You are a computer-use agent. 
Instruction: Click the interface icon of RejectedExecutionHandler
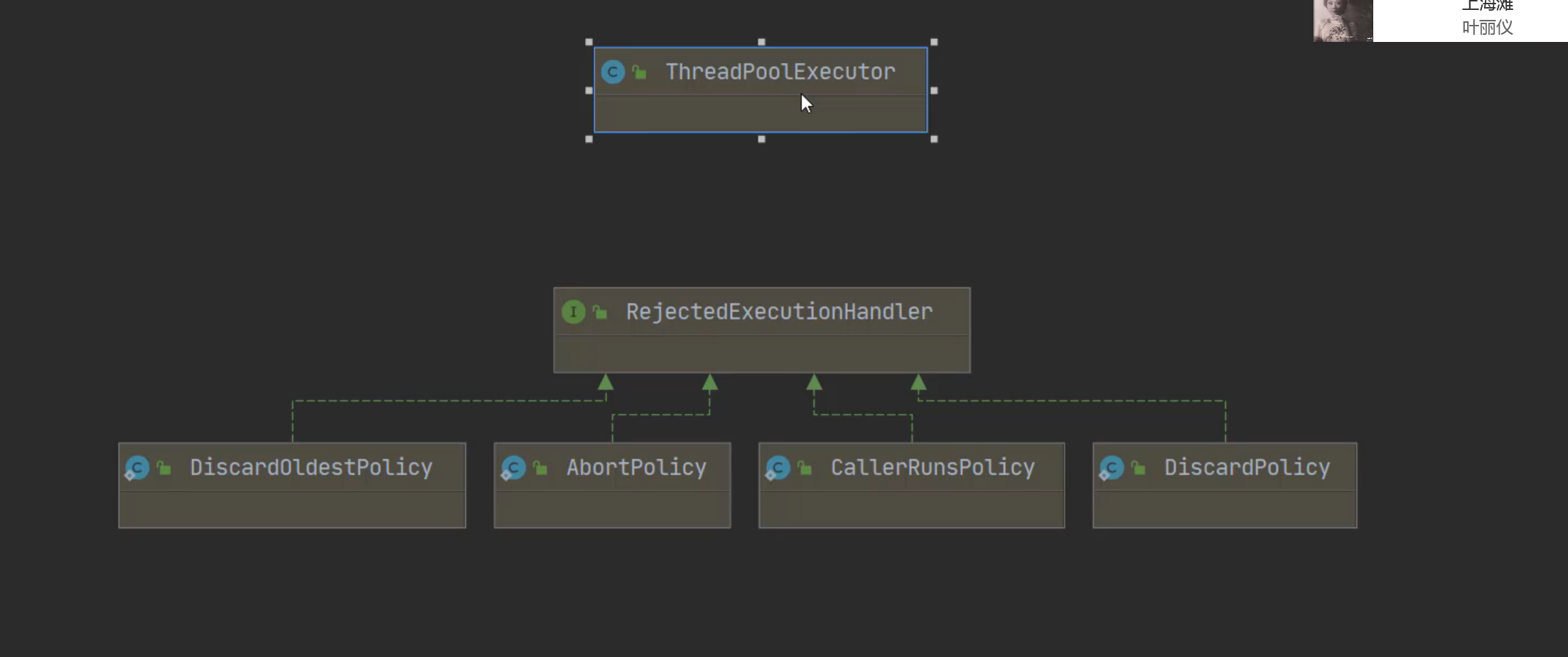pyautogui.click(x=573, y=311)
